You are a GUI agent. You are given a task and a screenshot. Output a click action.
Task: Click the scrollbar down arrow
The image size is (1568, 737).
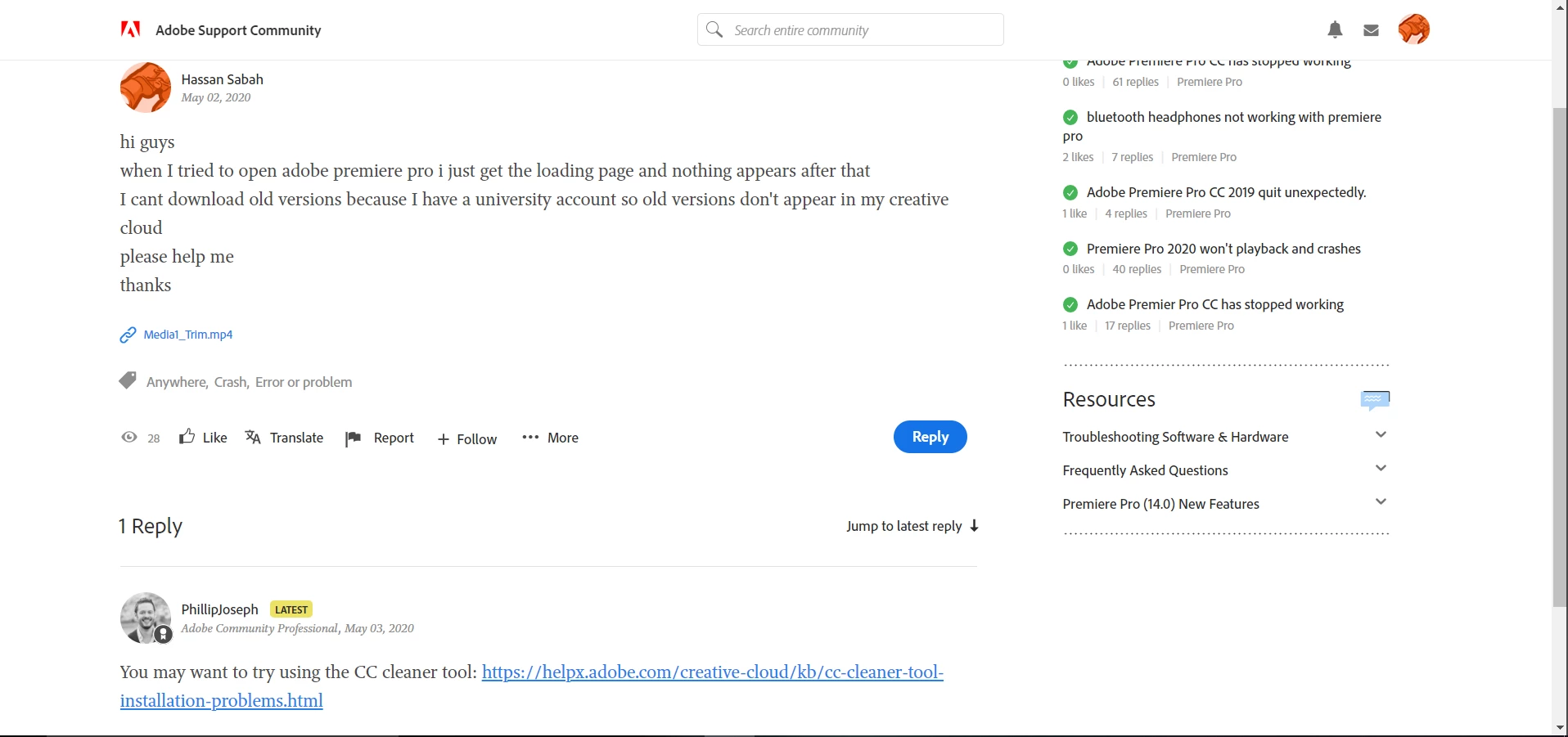pos(1560,727)
